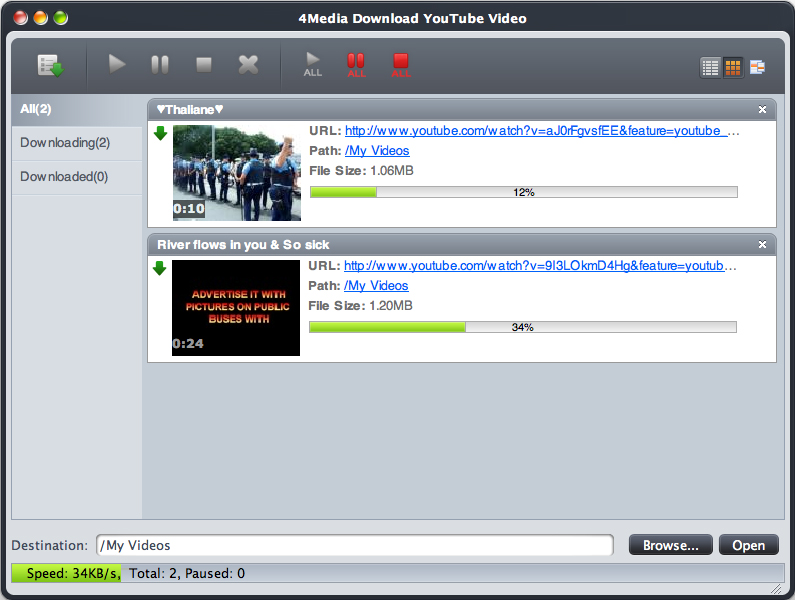Start all downloads with Play ALL
Image resolution: width=795 pixels, height=600 pixels.
coord(313,64)
